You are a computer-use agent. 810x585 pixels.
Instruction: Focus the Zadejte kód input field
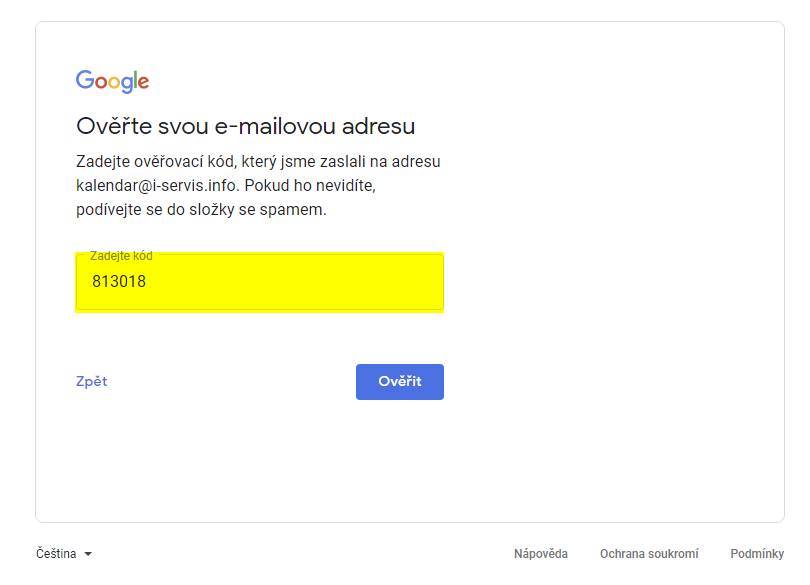[259, 282]
